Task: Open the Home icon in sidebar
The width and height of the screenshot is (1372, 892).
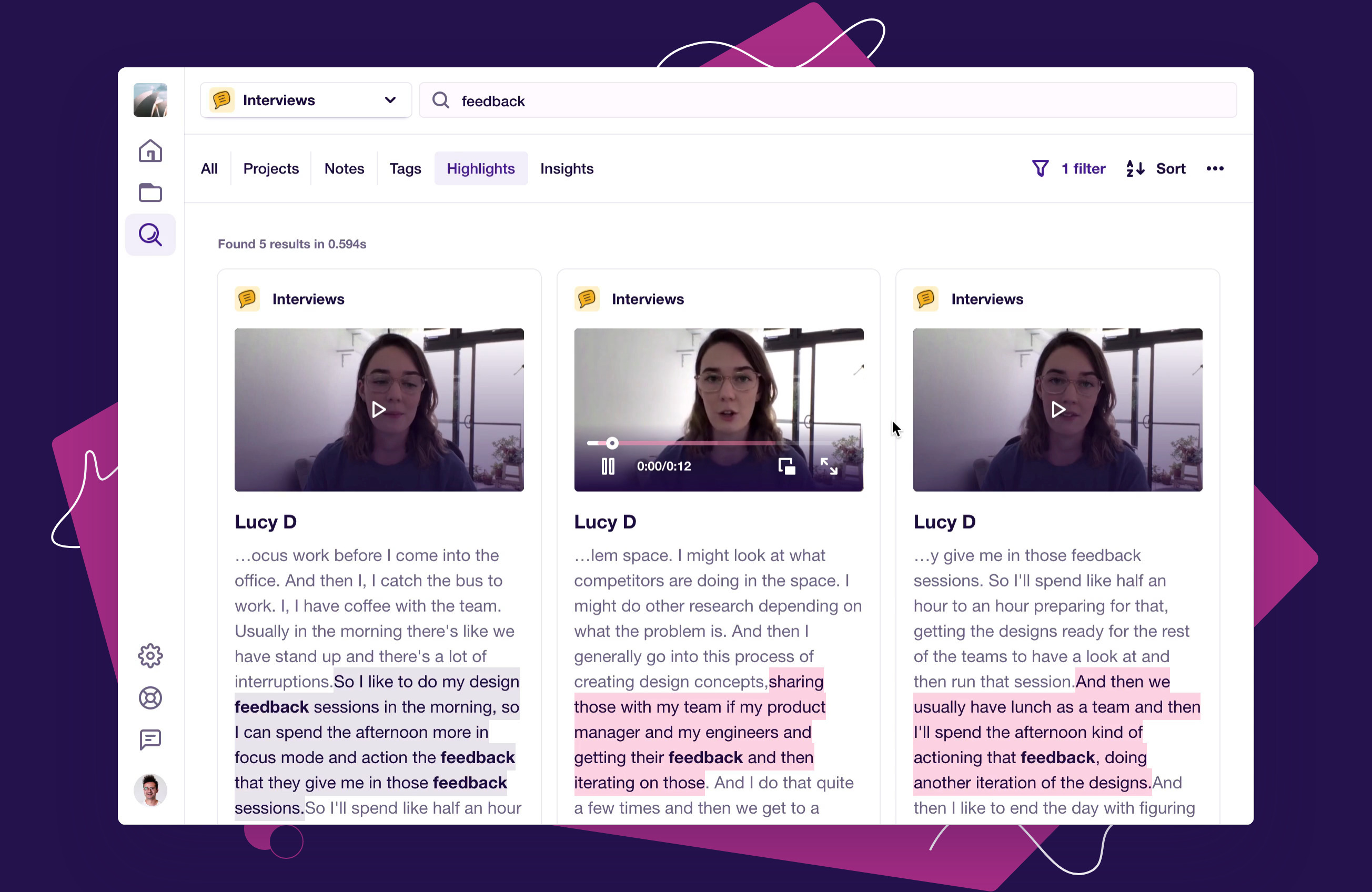Action: click(150, 151)
